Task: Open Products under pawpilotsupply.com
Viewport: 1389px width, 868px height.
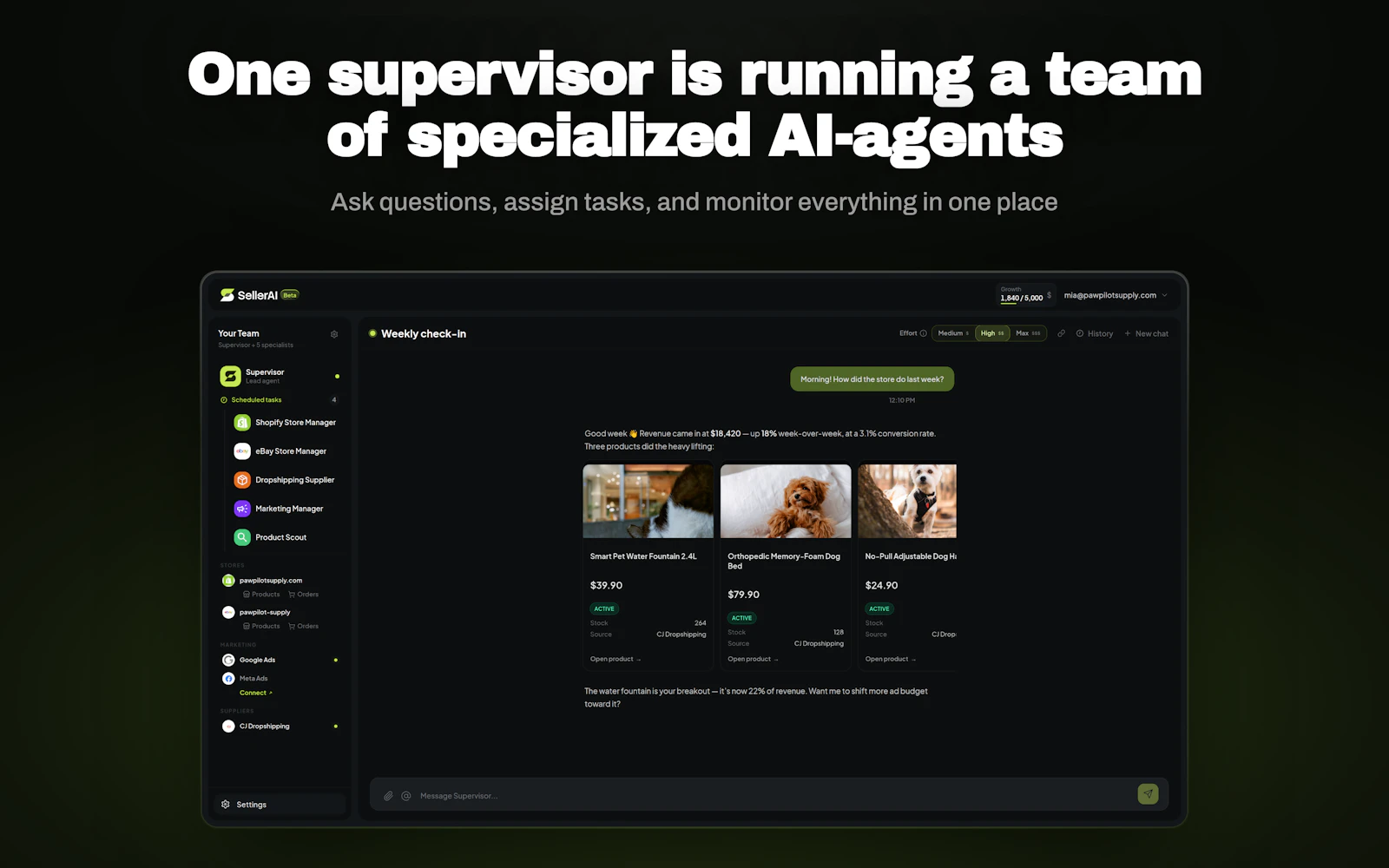Action: pyautogui.click(x=261, y=595)
